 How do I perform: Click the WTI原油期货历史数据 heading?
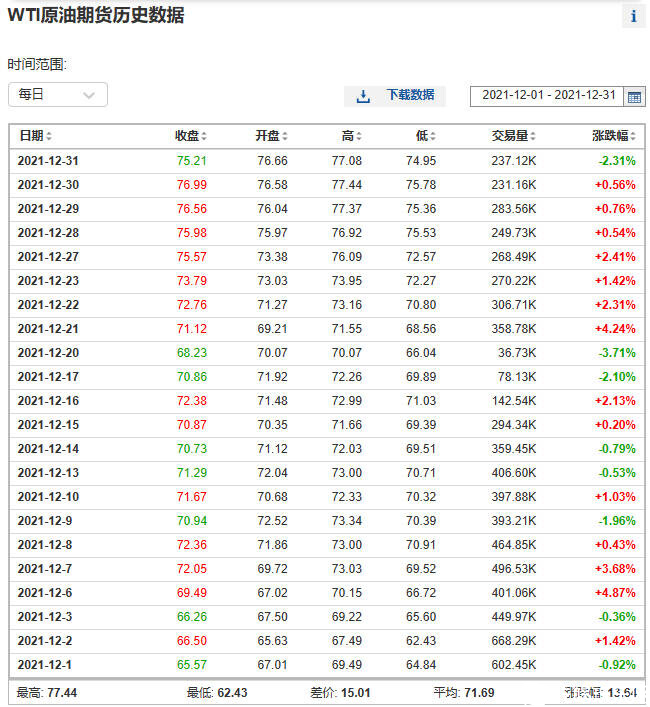96,15
